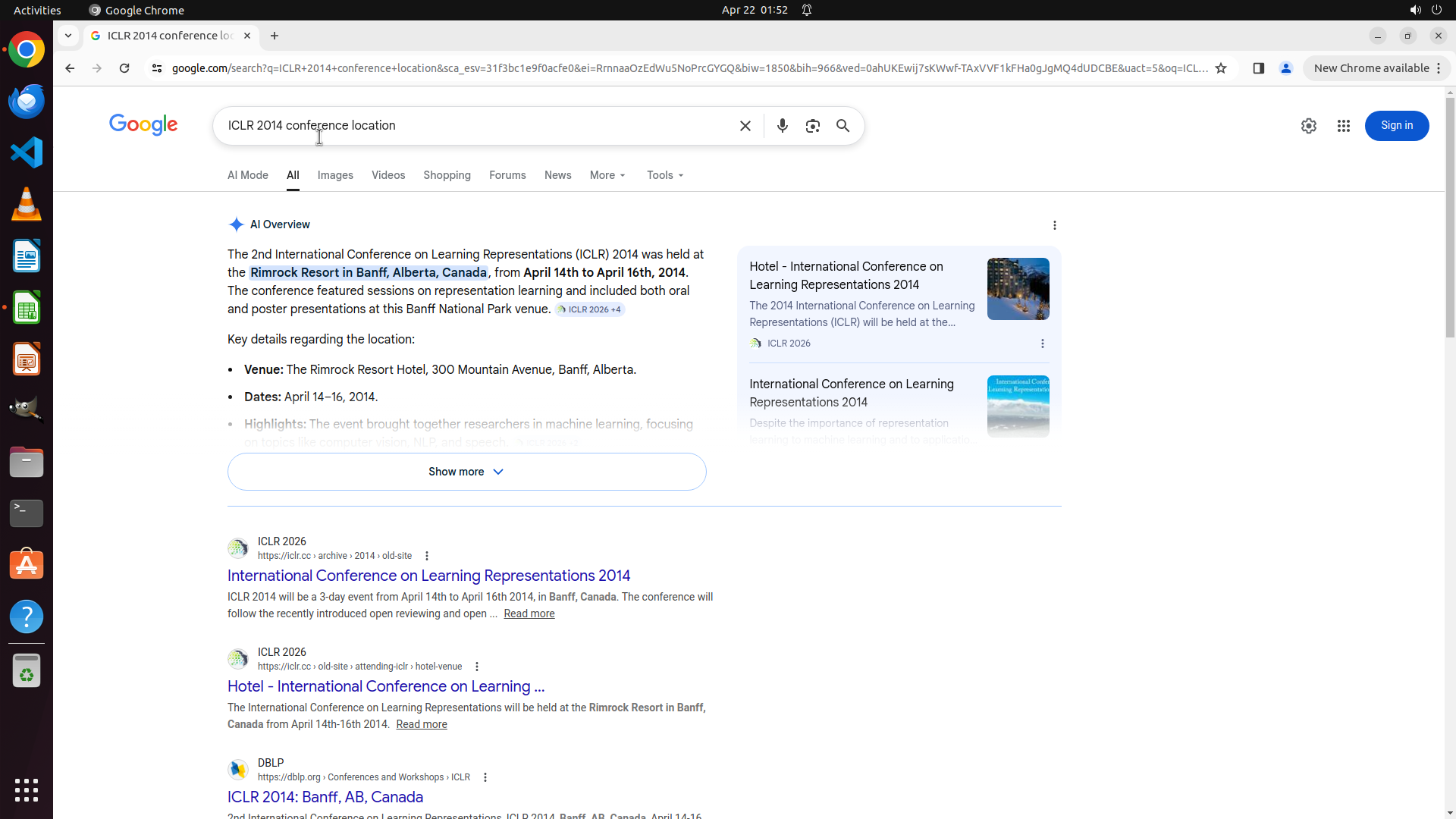
Task: Open the Google apps grid icon
Action: pyautogui.click(x=1343, y=126)
